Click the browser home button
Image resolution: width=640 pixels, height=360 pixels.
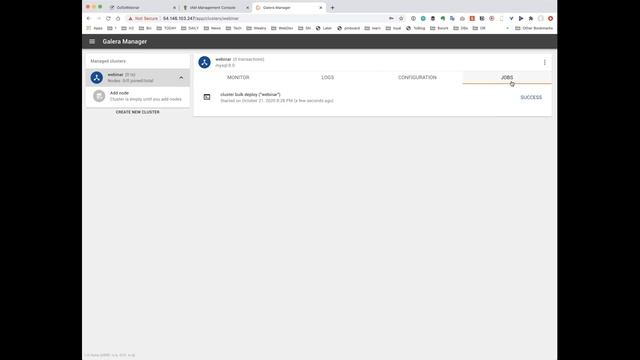(x=118, y=18)
